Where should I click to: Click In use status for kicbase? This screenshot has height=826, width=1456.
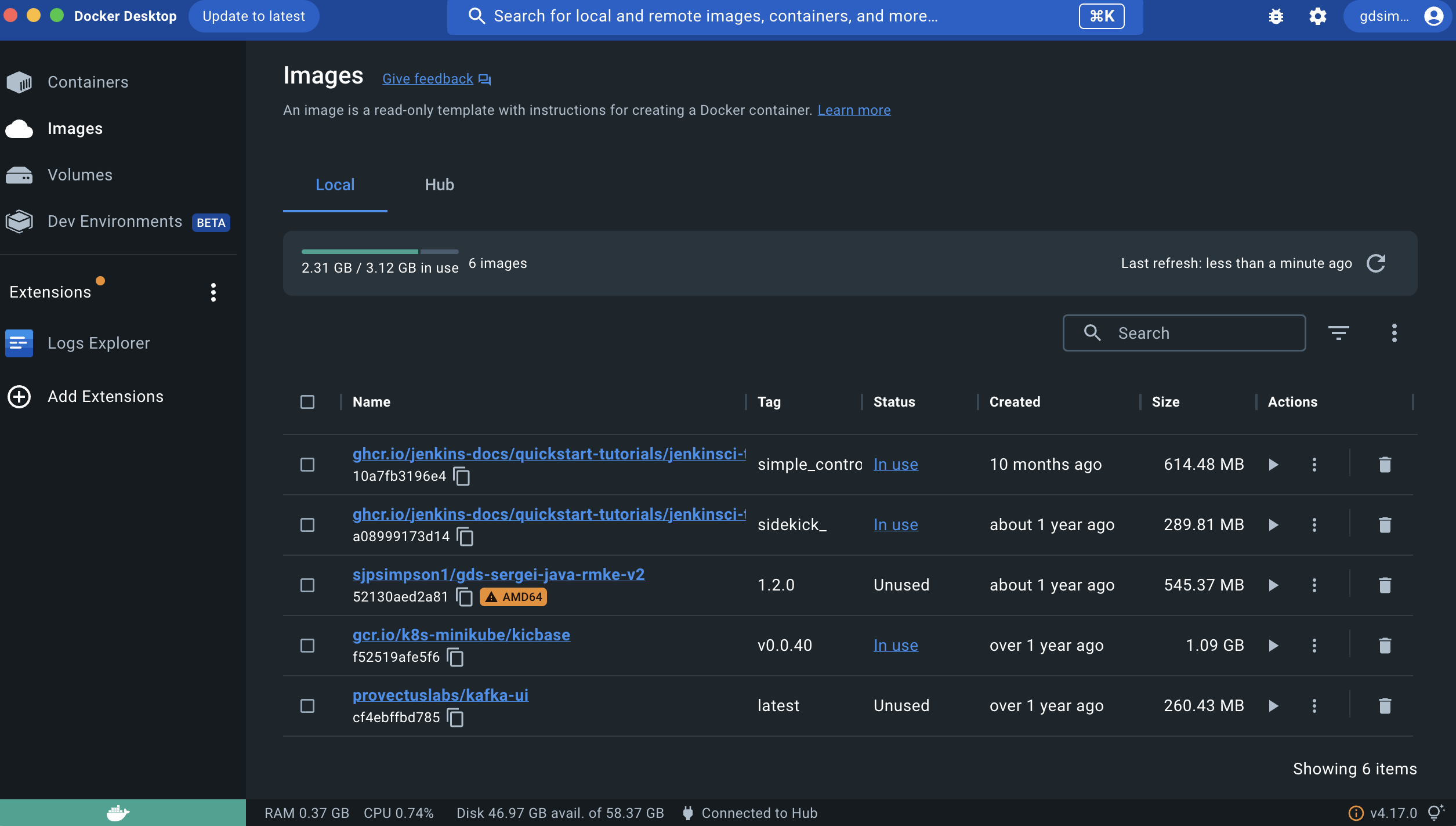[x=896, y=646]
